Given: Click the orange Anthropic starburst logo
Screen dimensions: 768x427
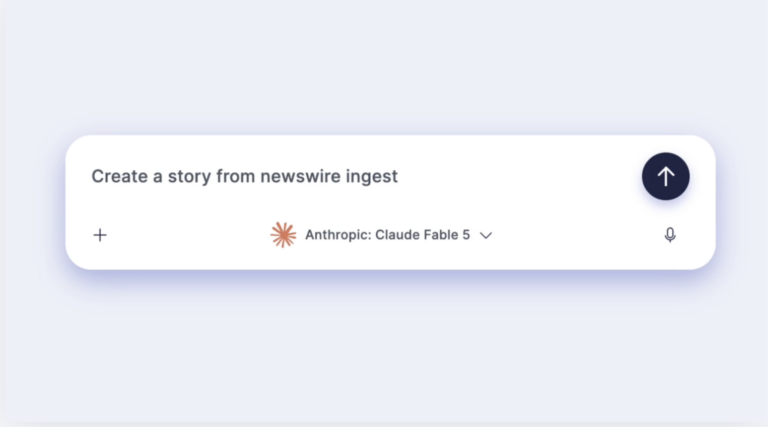Looking at the screenshot, I should (283, 235).
